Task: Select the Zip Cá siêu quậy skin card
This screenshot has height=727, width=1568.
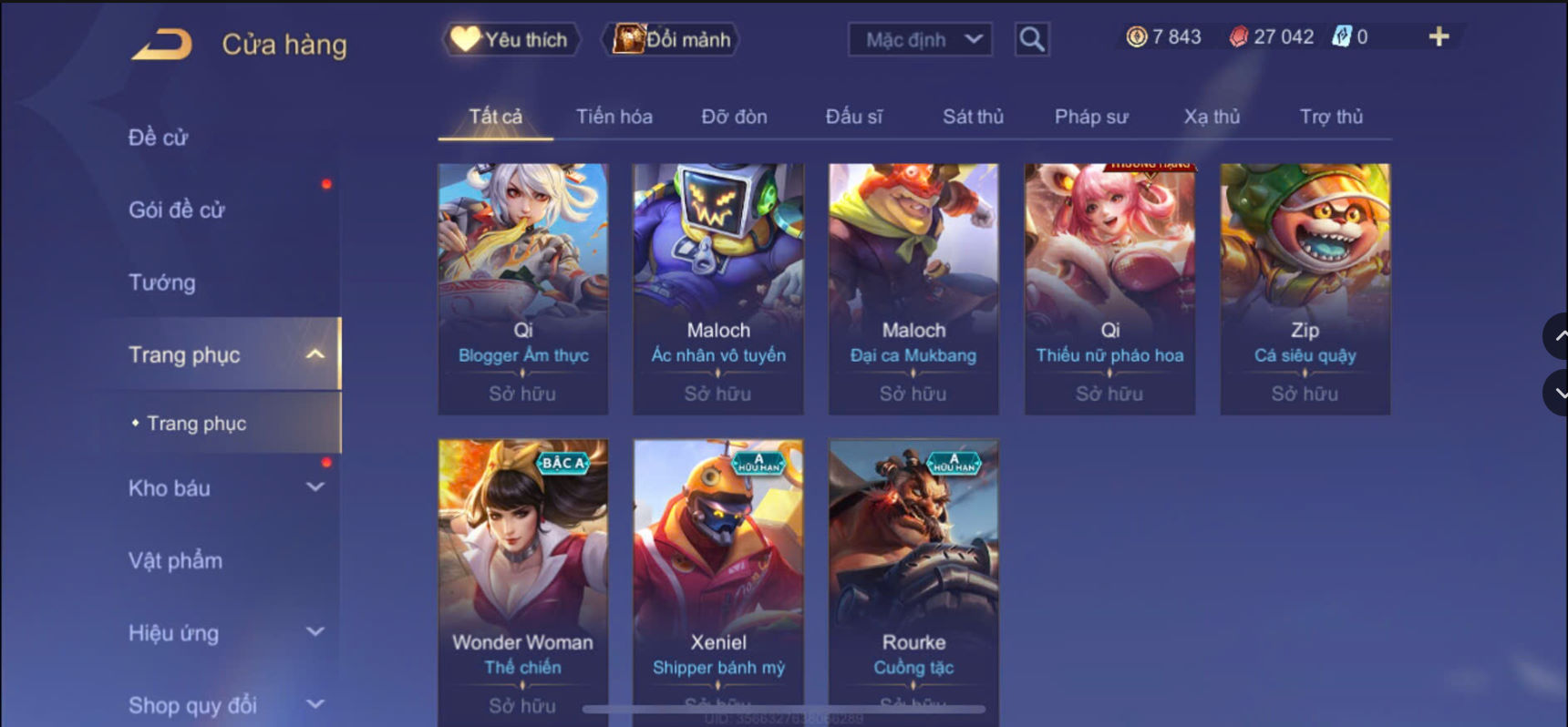Action: 1305,289
